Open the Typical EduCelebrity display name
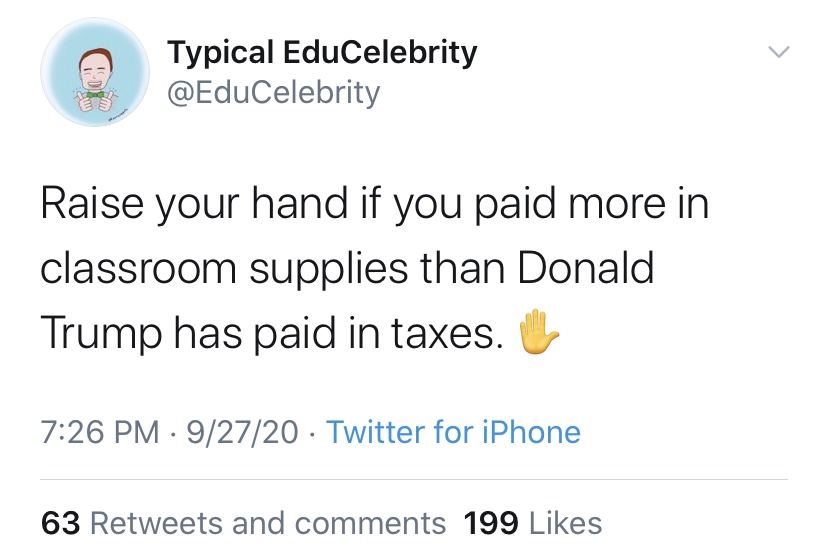Screen dimensions: 828x557 321,52
